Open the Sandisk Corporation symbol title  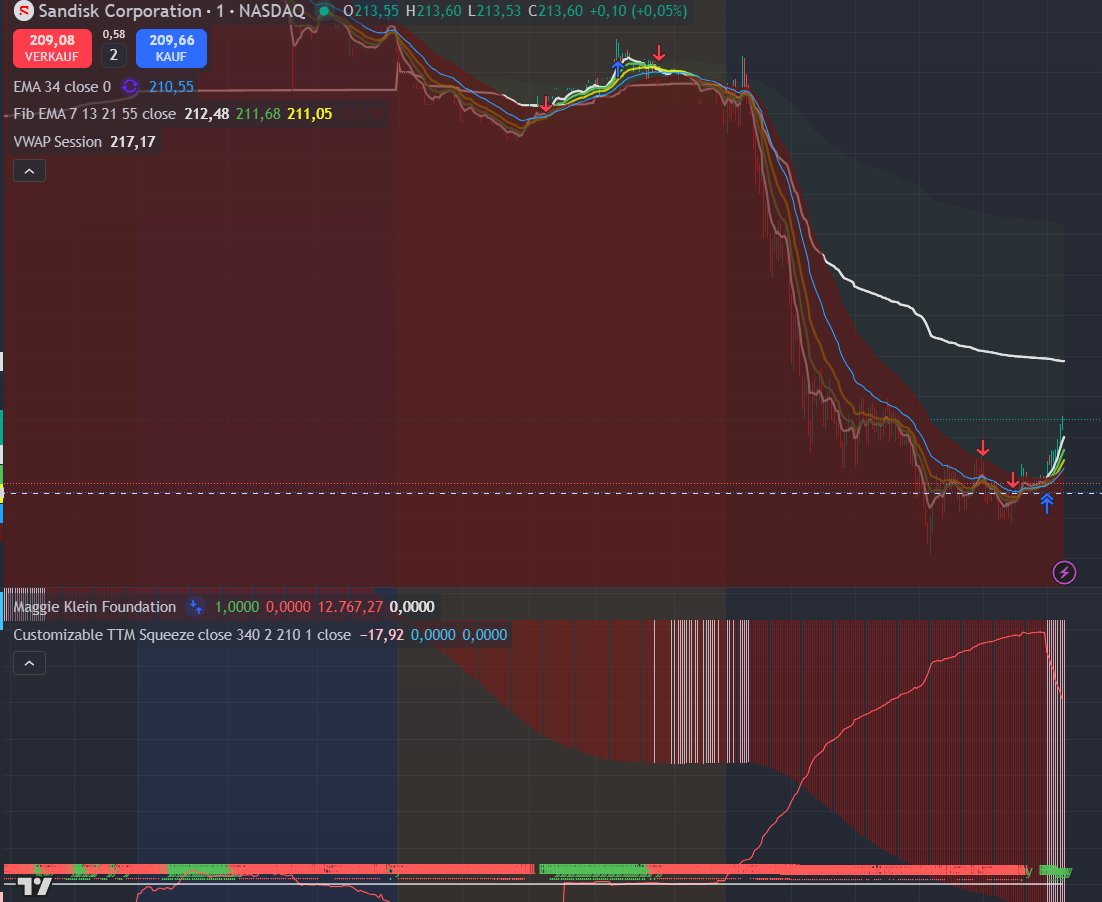coord(120,11)
